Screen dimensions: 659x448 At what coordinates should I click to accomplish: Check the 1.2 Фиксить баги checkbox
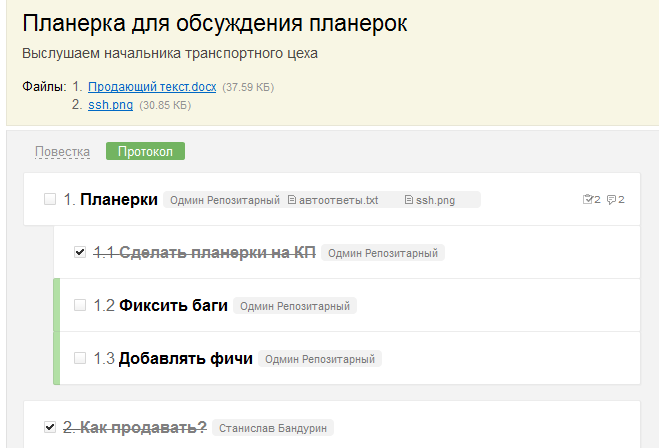pos(80,305)
